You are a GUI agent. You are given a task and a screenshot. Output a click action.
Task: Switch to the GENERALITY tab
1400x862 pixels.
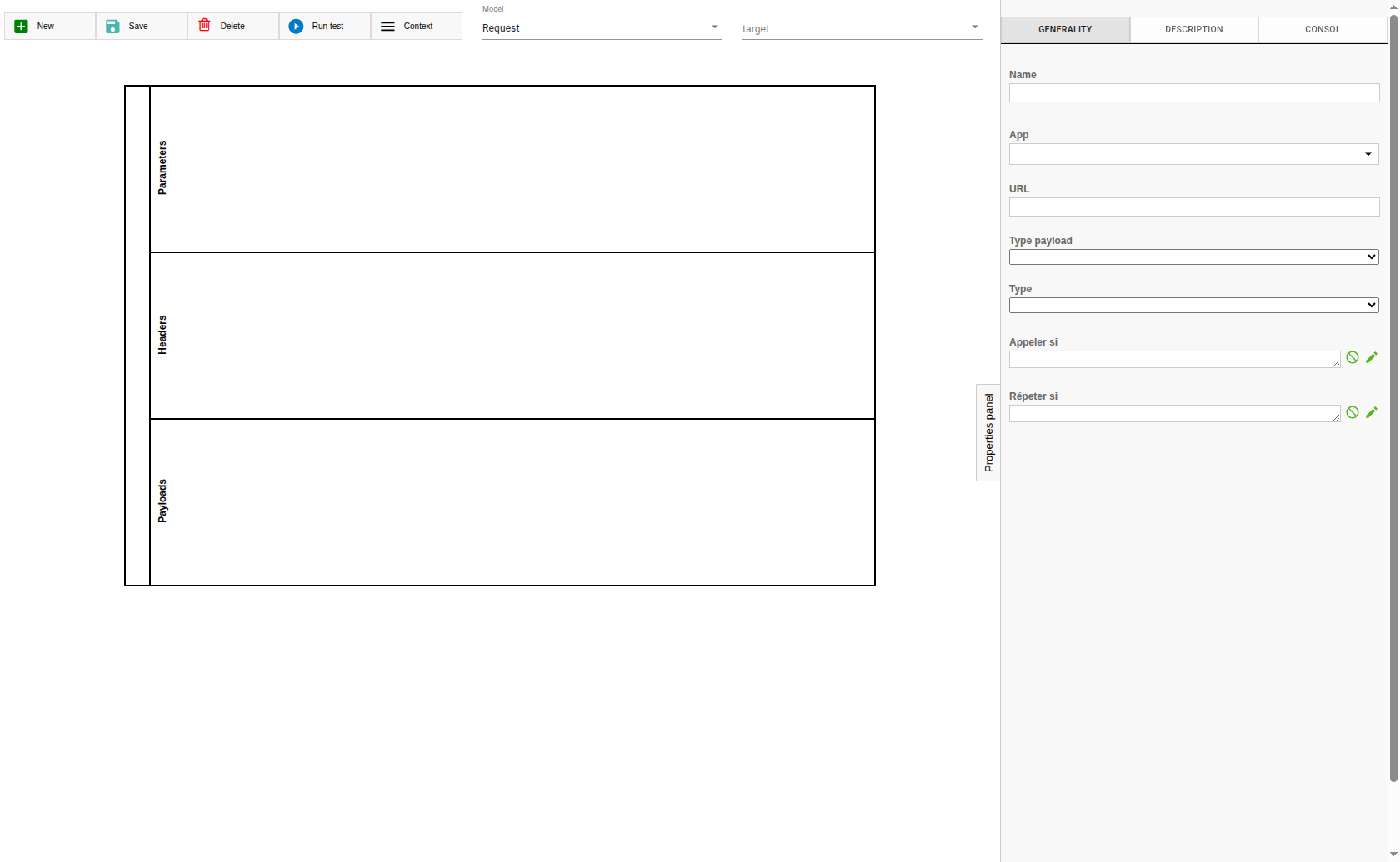[x=1064, y=29]
